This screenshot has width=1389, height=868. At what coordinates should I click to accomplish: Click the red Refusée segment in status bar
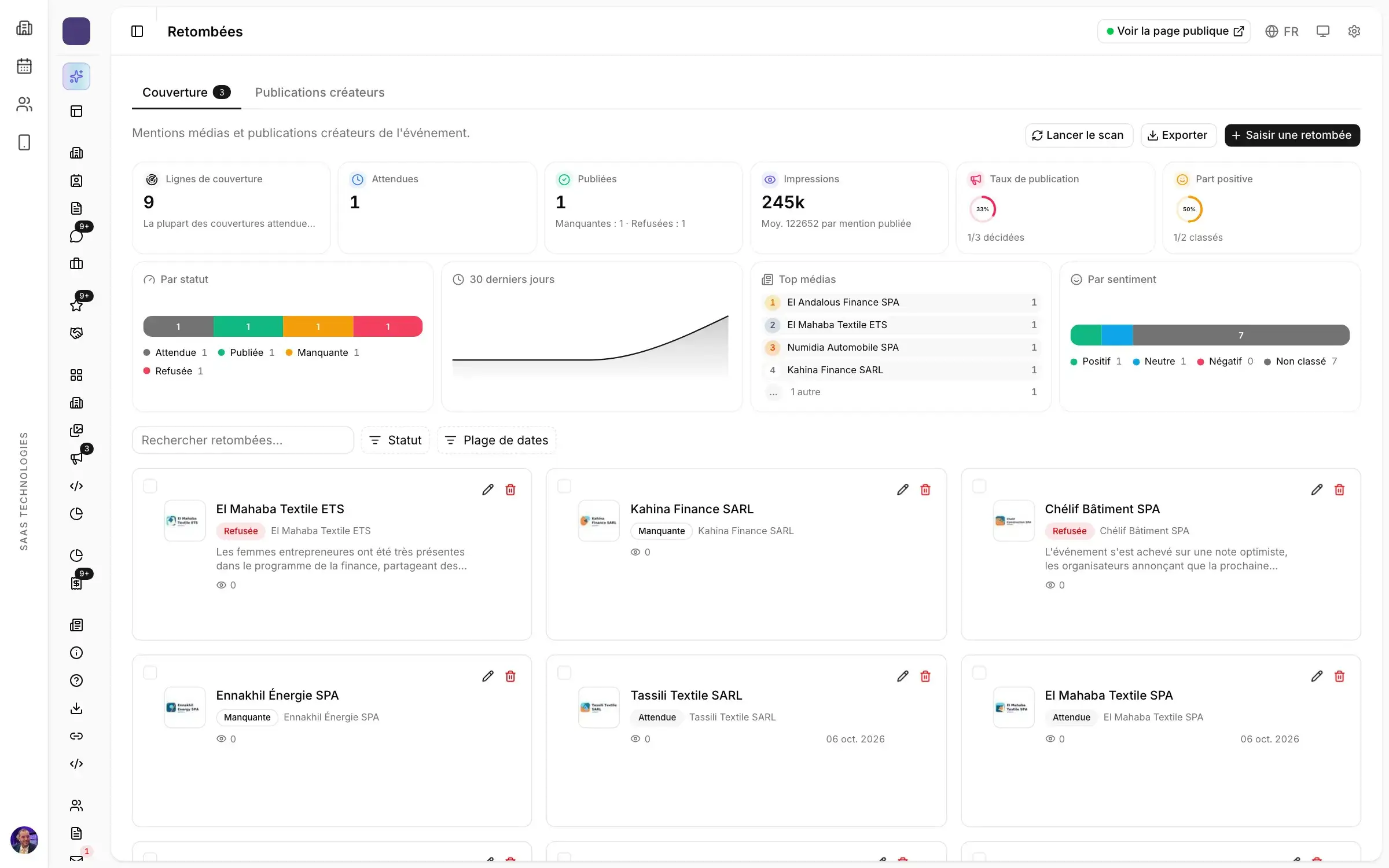[388, 326]
